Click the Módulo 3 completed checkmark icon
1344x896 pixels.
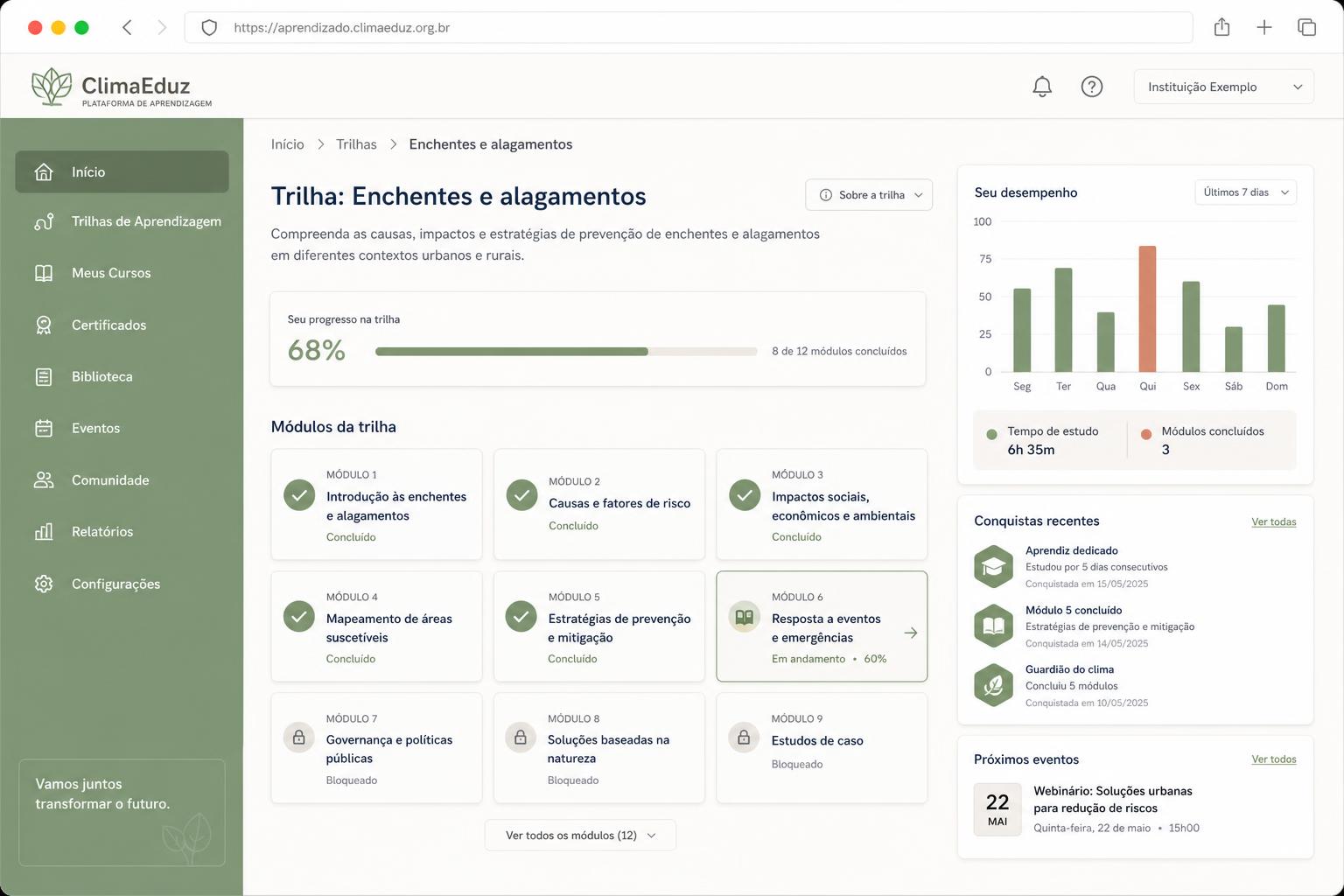[x=745, y=495]
